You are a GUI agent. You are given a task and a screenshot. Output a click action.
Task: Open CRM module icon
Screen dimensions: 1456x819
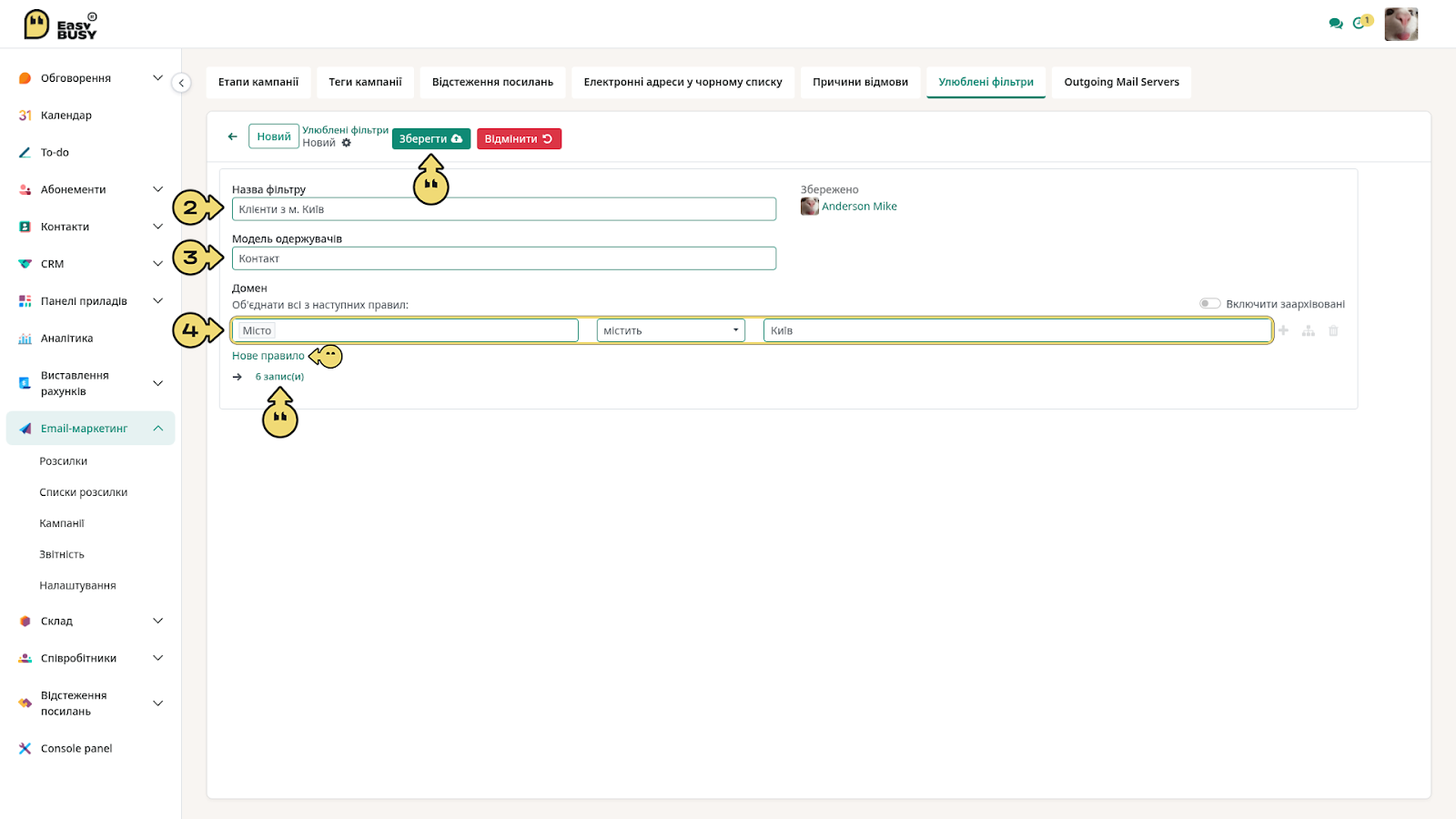click(25, 265)
